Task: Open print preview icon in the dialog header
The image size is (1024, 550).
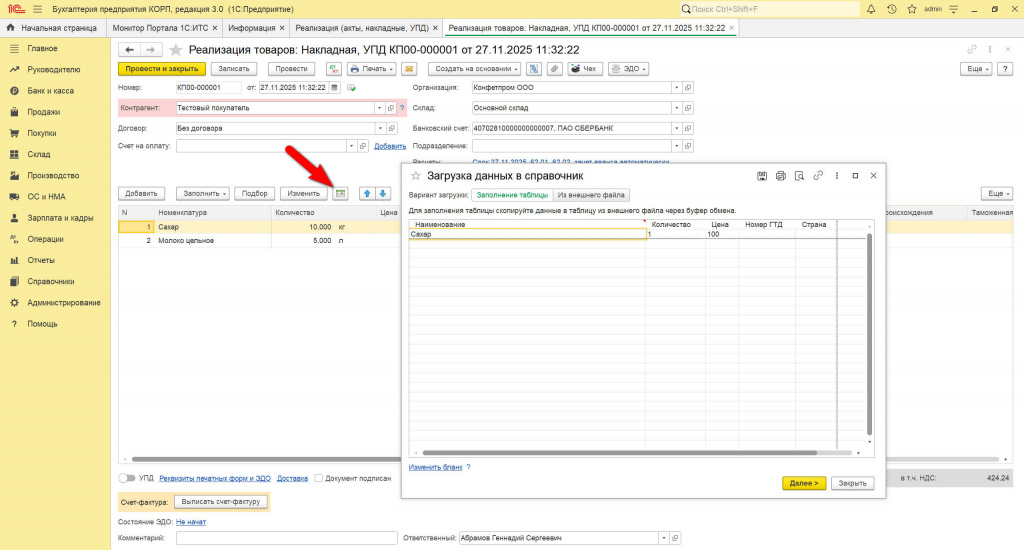Action: click(x=799, y=176)
